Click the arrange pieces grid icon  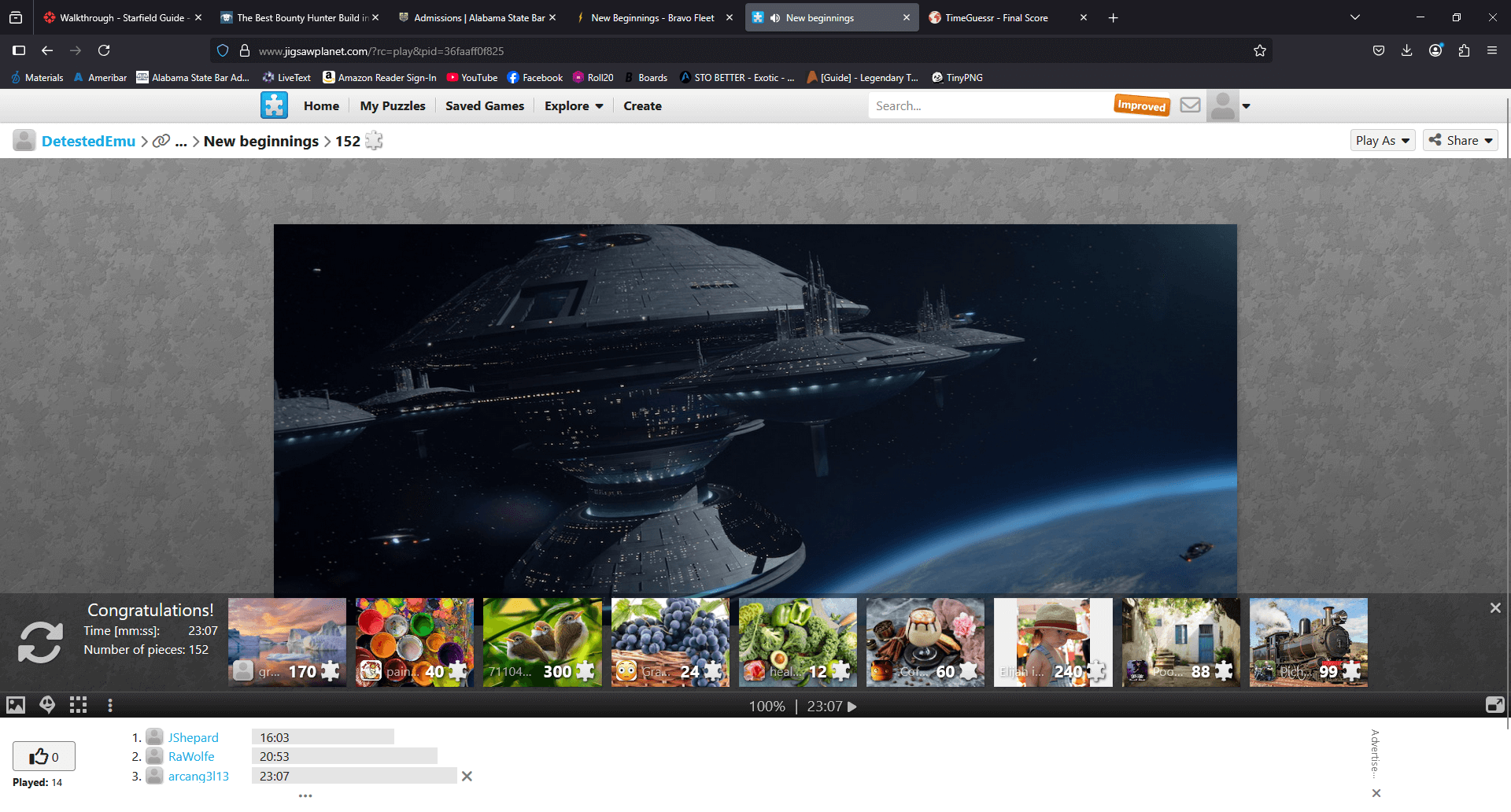pos(78,705)
